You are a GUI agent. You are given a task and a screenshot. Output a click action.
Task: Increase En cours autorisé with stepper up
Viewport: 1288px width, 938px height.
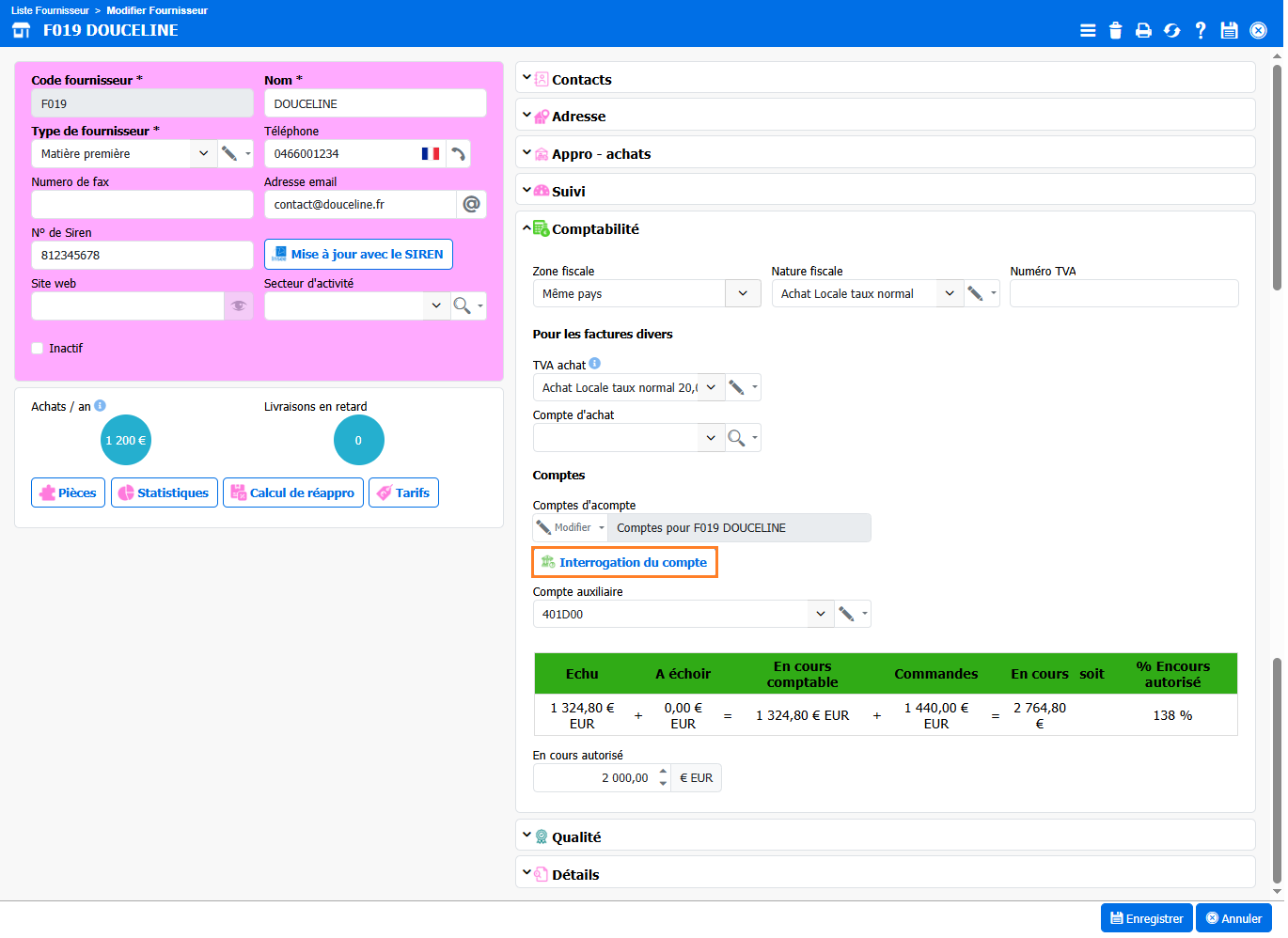pyautogui.click(x=663, y=772)
